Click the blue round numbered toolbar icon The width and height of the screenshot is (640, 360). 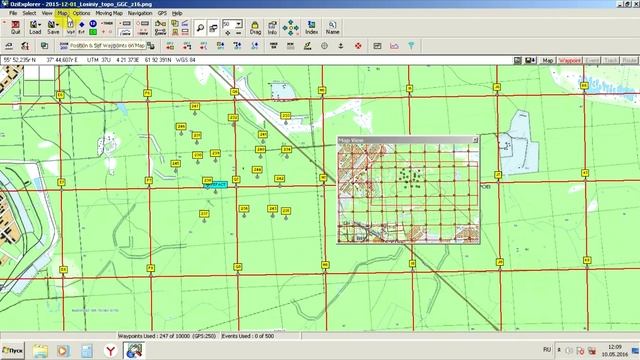93,24
